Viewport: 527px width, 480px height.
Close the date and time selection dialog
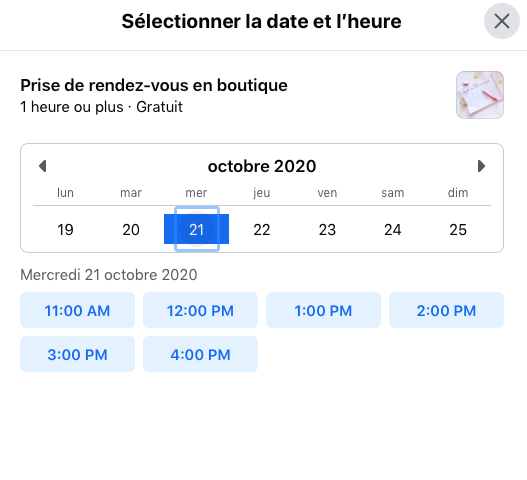[501, 22]
